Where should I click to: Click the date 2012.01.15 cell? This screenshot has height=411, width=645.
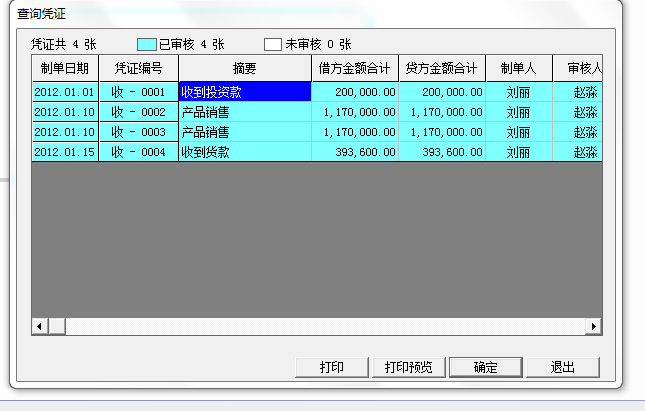pyautogui.click(x=65, y=152)
